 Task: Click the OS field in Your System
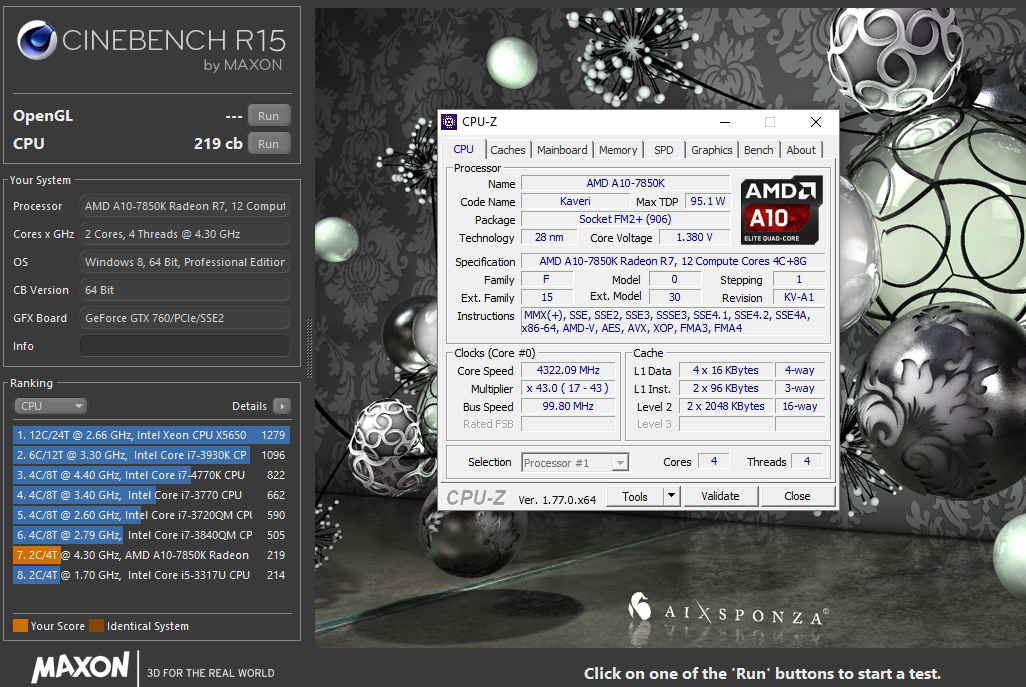coord(185,262)
